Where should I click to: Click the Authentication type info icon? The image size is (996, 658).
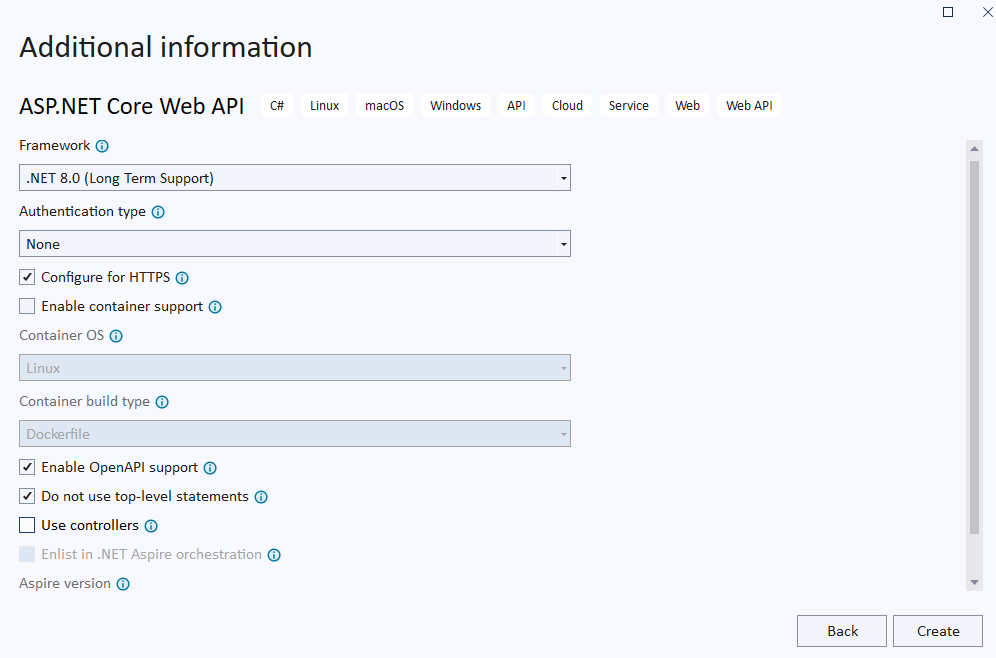[158, 212]
